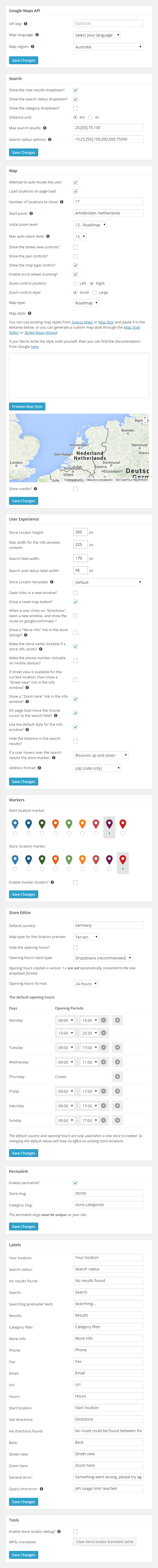Open help icon for Max auto zoom level
This screenshot has width=158, height=1568.
pyautogui.click(x=48, y=236)
